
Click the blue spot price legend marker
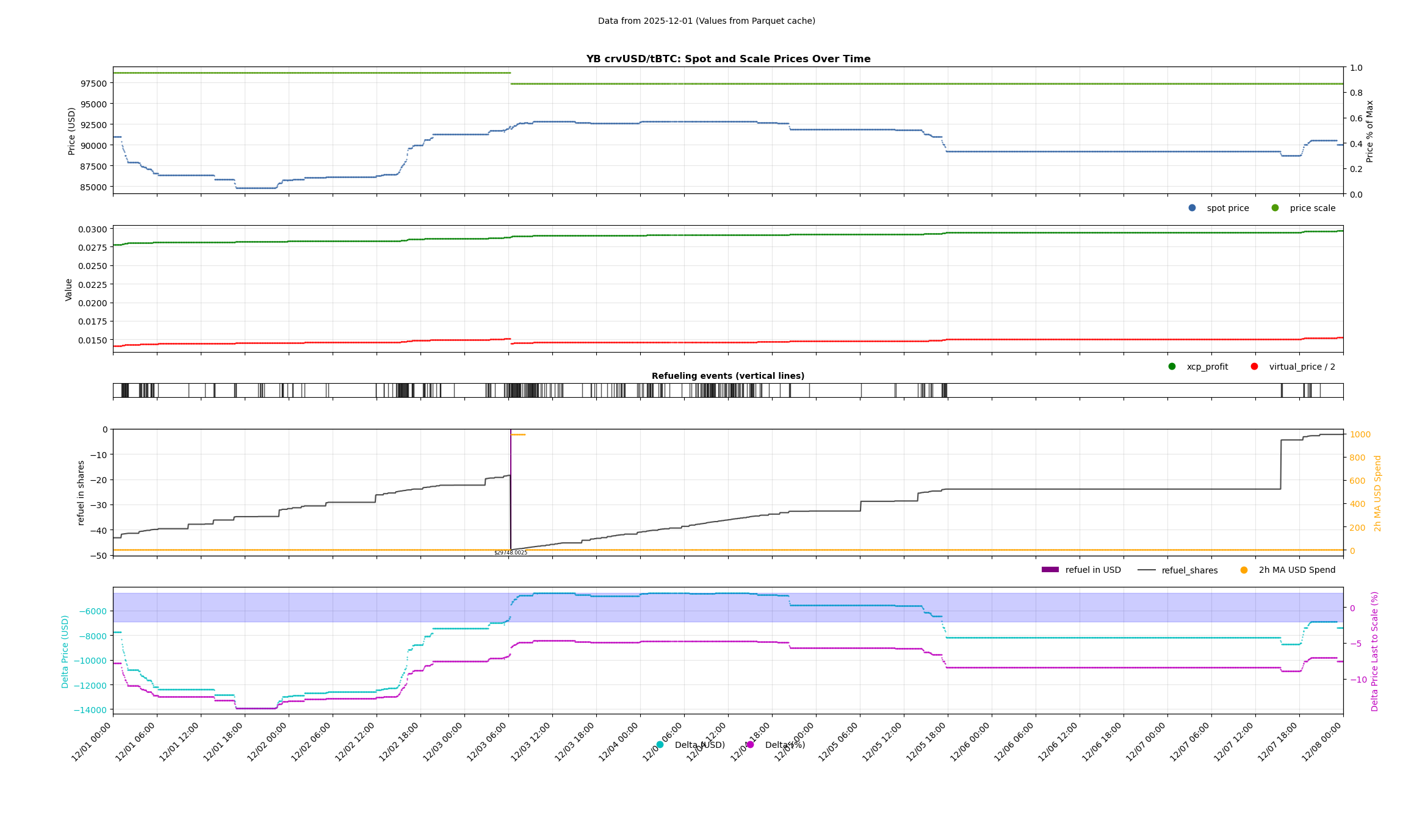tap(1192, 208)
